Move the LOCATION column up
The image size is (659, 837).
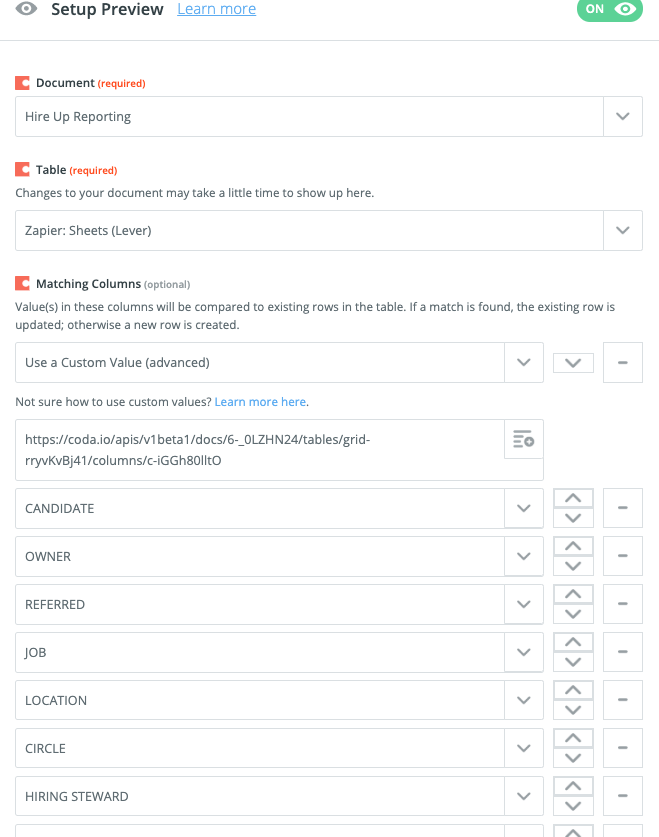[573, 690]
